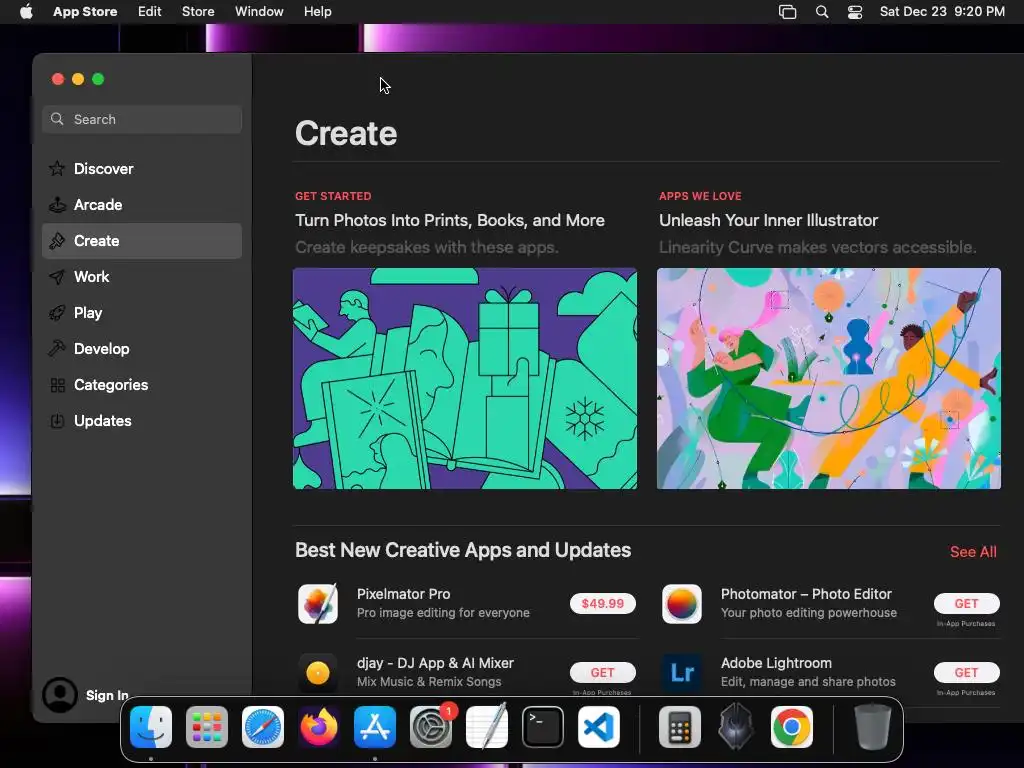Open the Window menu

pos(259,12)
